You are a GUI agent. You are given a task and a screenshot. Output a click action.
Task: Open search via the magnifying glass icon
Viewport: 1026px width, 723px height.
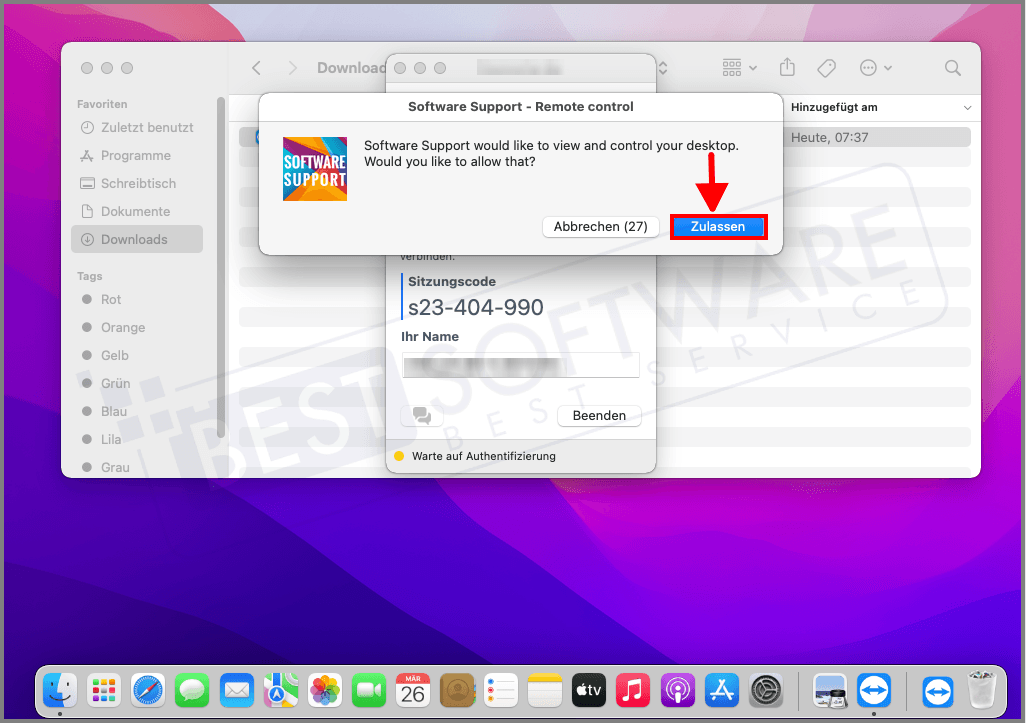tap(952, 67)
